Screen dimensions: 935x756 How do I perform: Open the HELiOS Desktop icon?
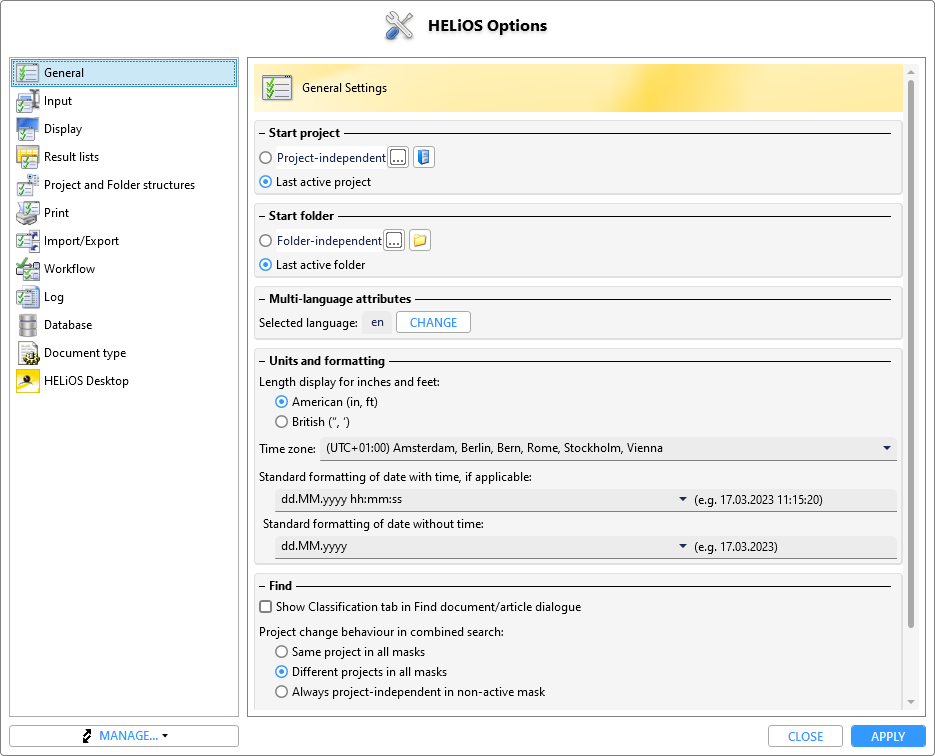(27, 381)
